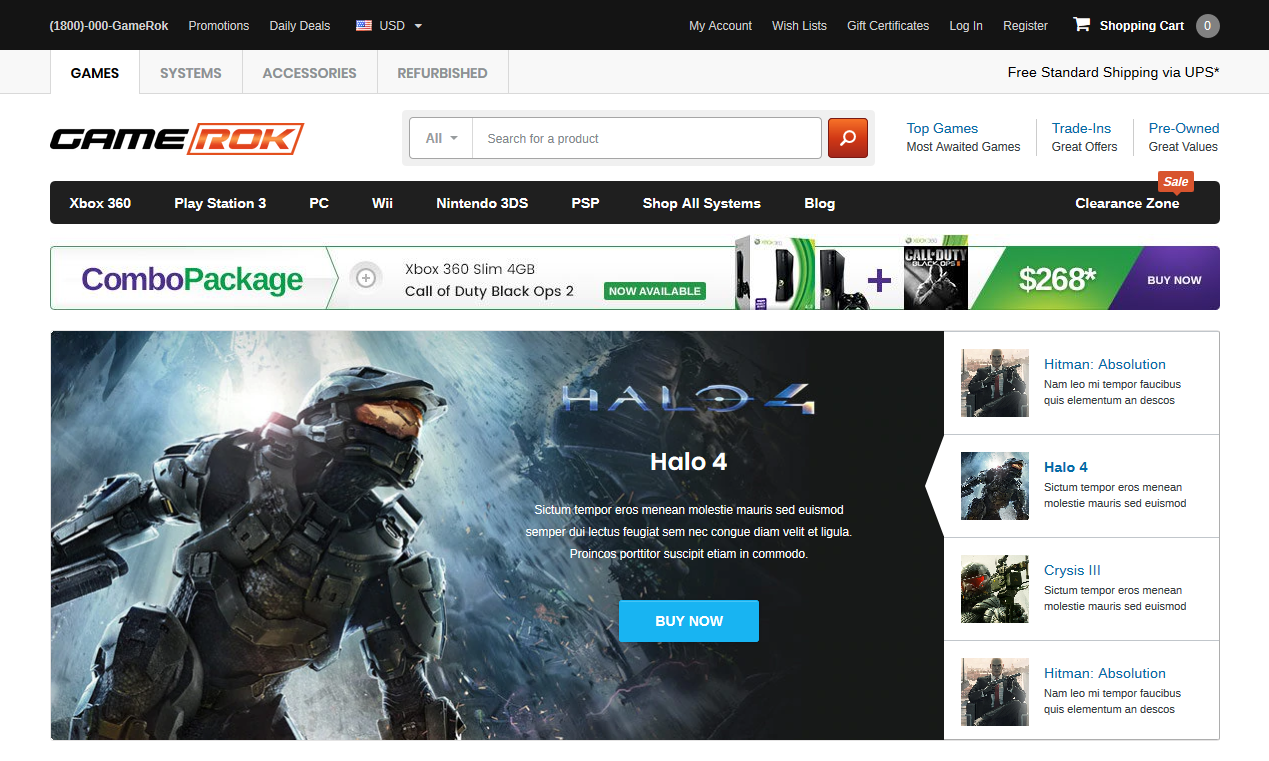Viewport: 1269px width, 761px height.
Task: Focus the Search for a product field
Action: tap(646, 138)
